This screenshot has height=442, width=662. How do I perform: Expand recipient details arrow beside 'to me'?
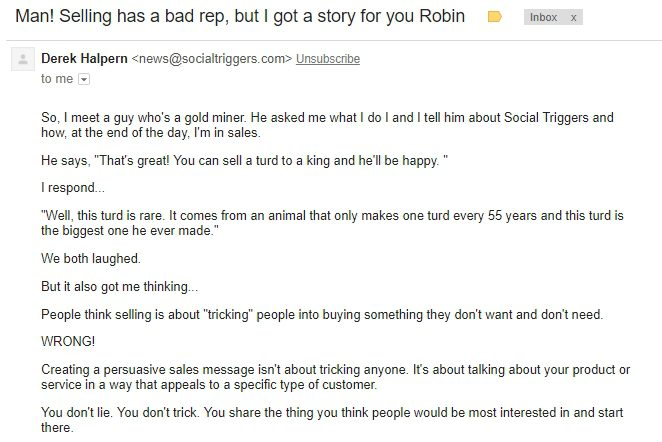pos(84,79)
